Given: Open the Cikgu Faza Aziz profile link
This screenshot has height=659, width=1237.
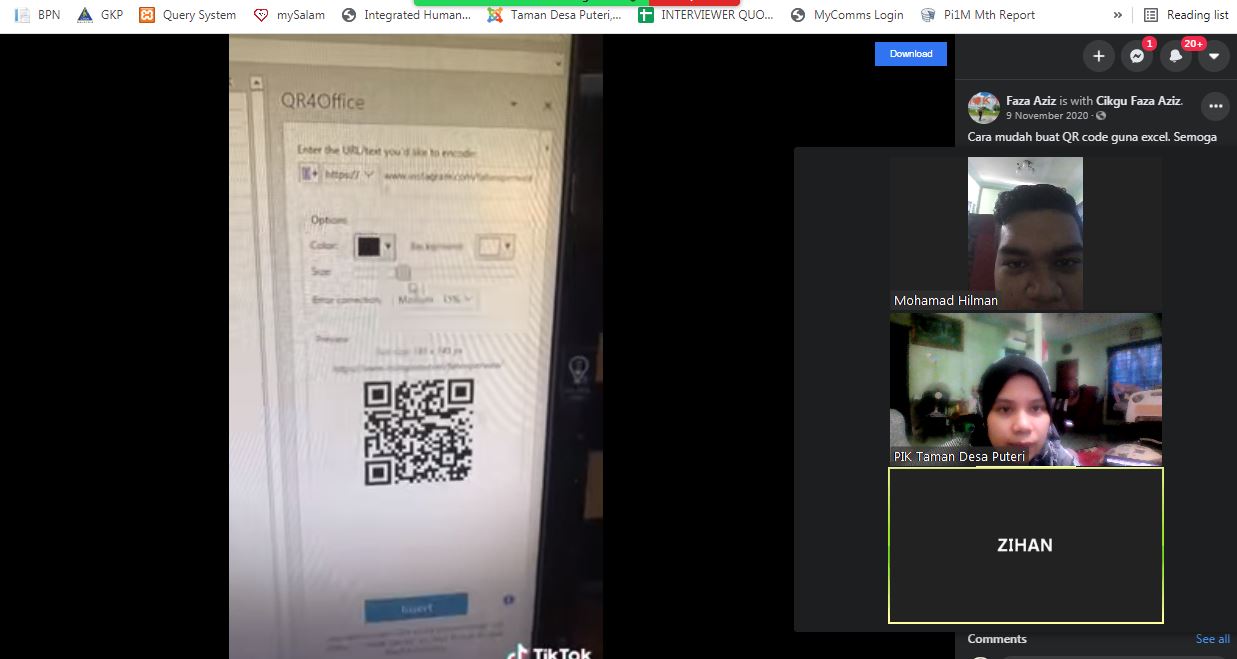Looking at the screenshot, I should pos(1139,101).
